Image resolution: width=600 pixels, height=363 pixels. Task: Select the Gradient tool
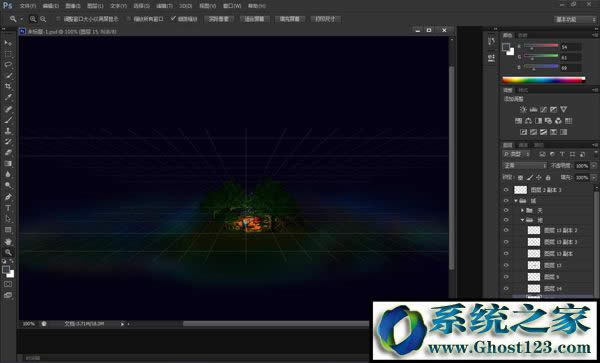point(8,163)
